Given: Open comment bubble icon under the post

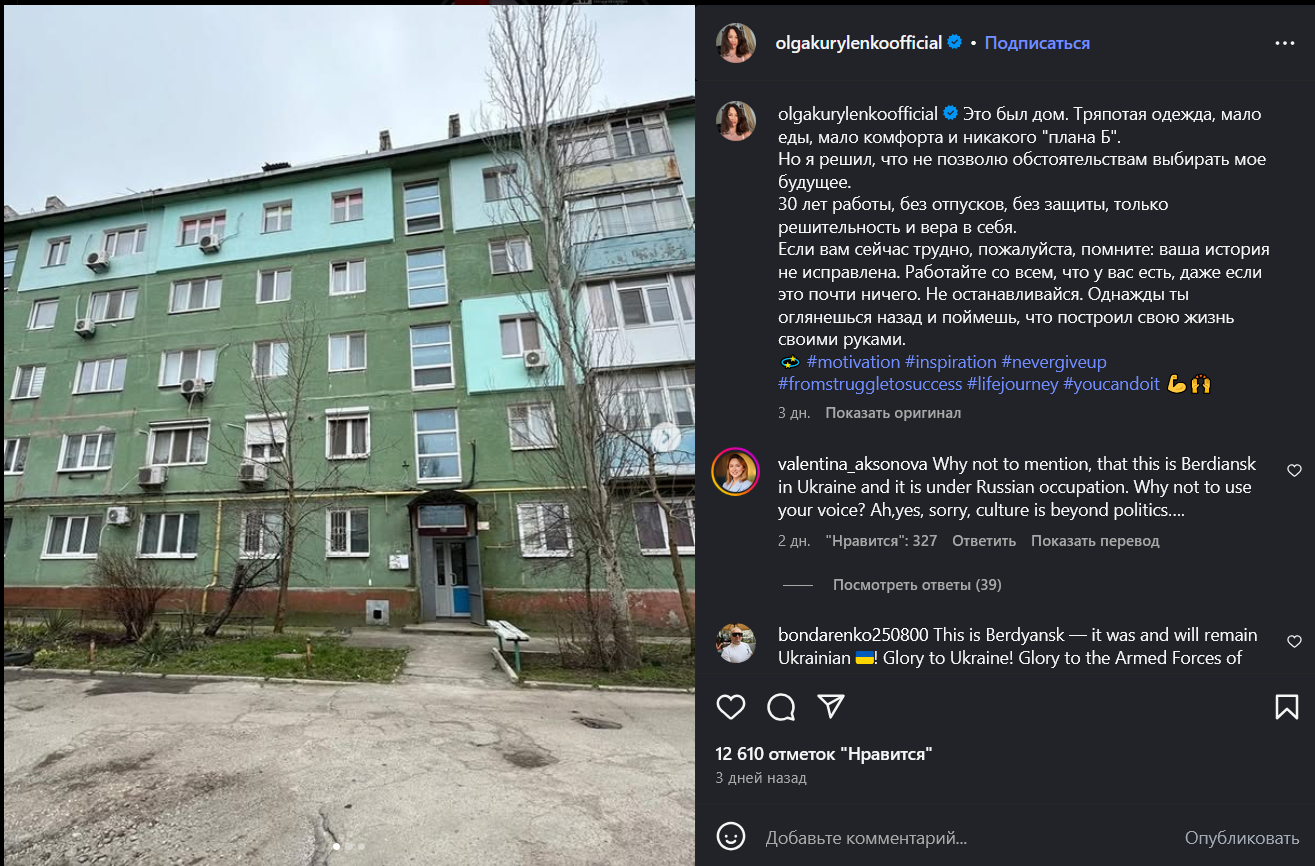Looking at the screenshot, I should 781,707.
